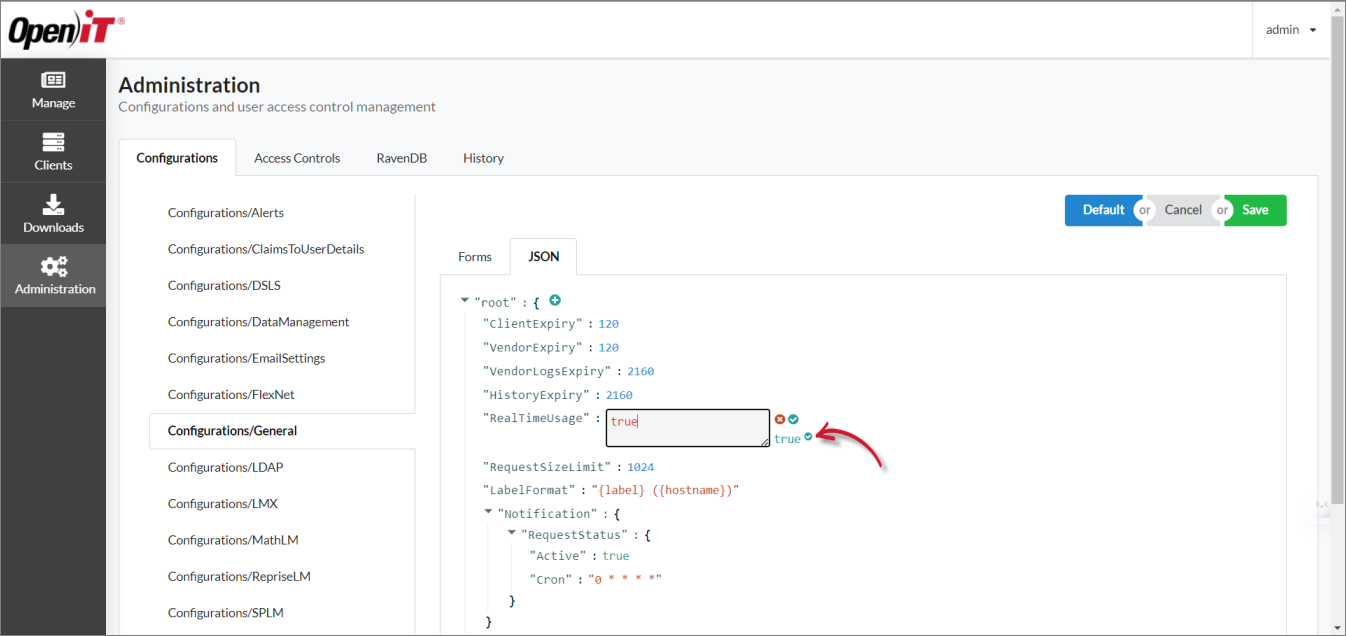Viewport: 1346px width, 636px height.
Task: Click inside the RealTimeUsage edit box
Action: tap(687, 427)
